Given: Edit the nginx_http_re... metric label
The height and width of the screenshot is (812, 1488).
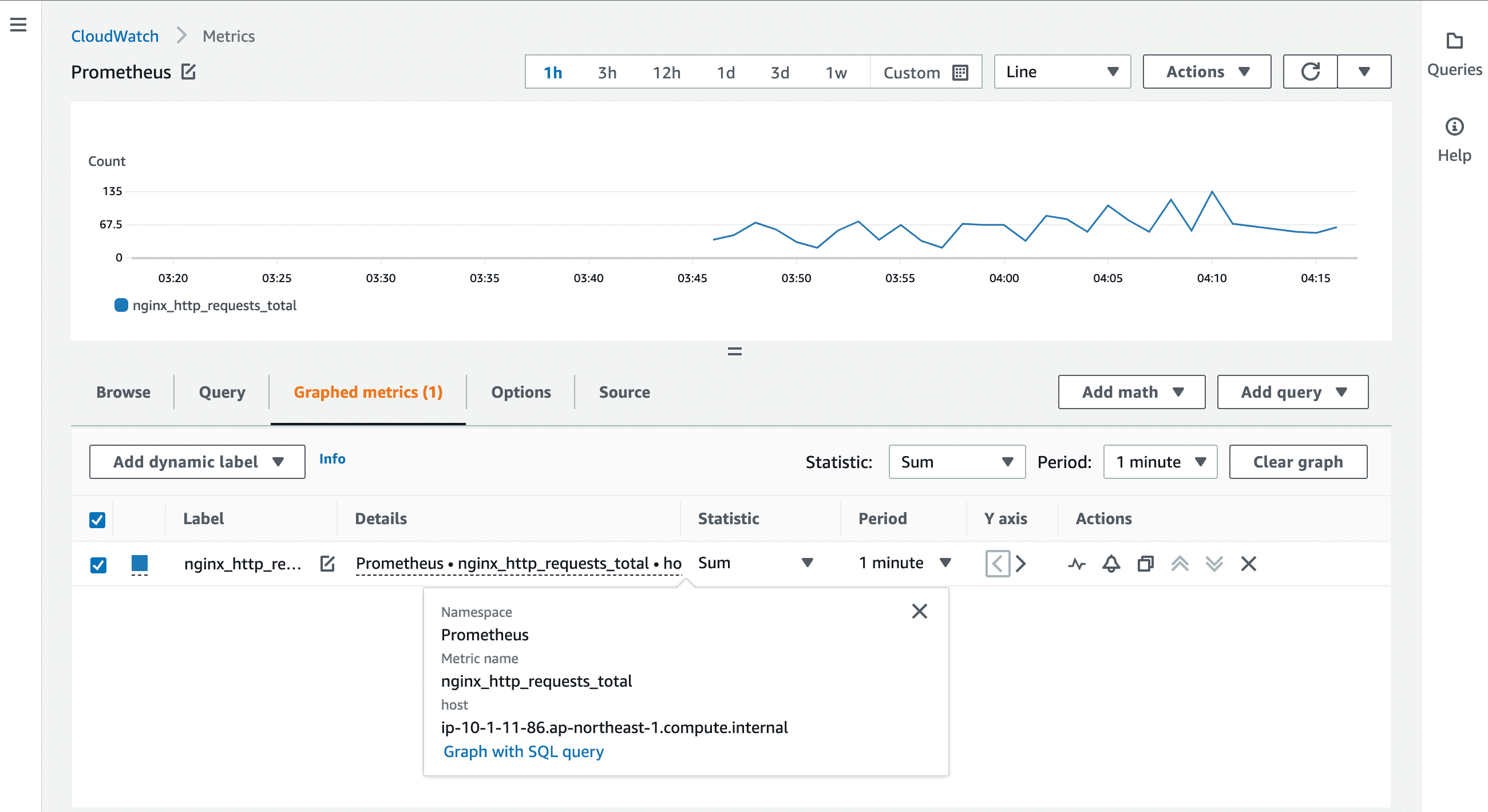Looking at the screenshot, I should (x=327, y=563).
